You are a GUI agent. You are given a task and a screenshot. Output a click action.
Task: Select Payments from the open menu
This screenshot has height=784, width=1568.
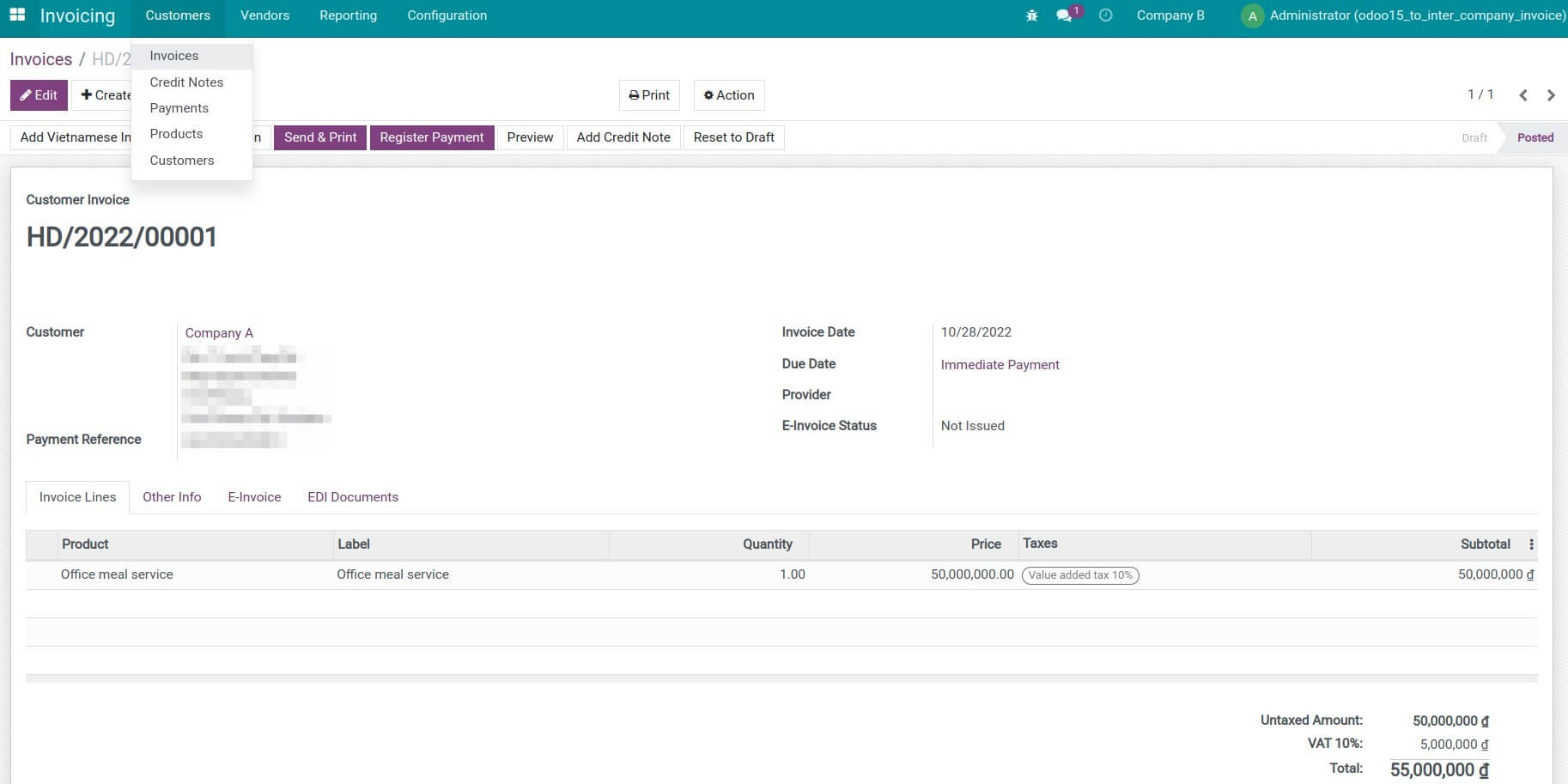point(179,107)
